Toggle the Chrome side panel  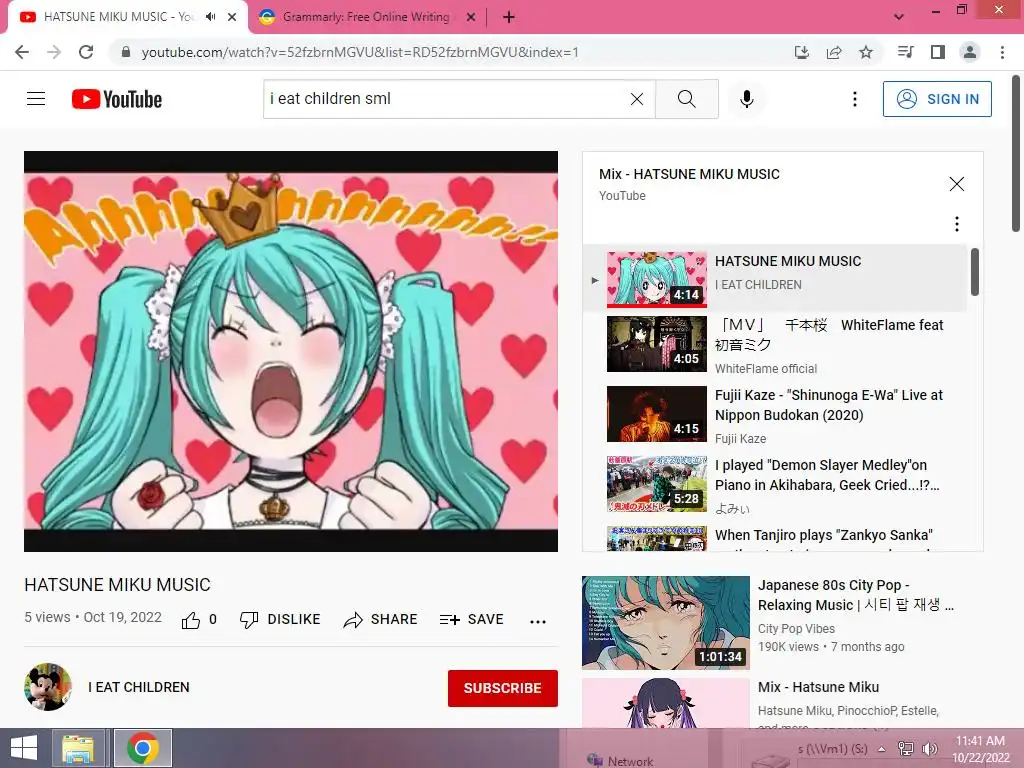coord(938,52)
